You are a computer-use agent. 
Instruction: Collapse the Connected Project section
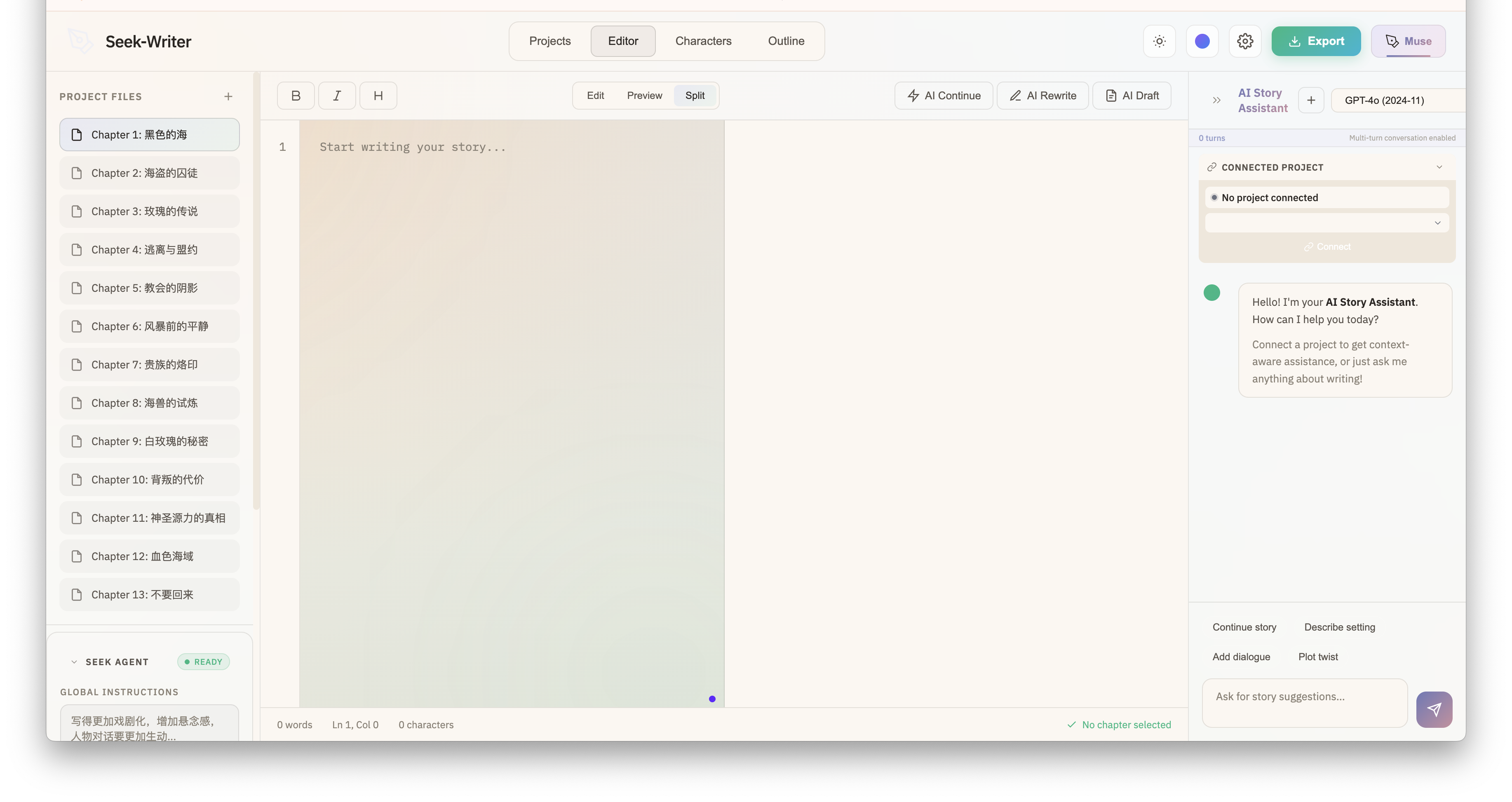pyautogui.click(x=1439, y=167)
